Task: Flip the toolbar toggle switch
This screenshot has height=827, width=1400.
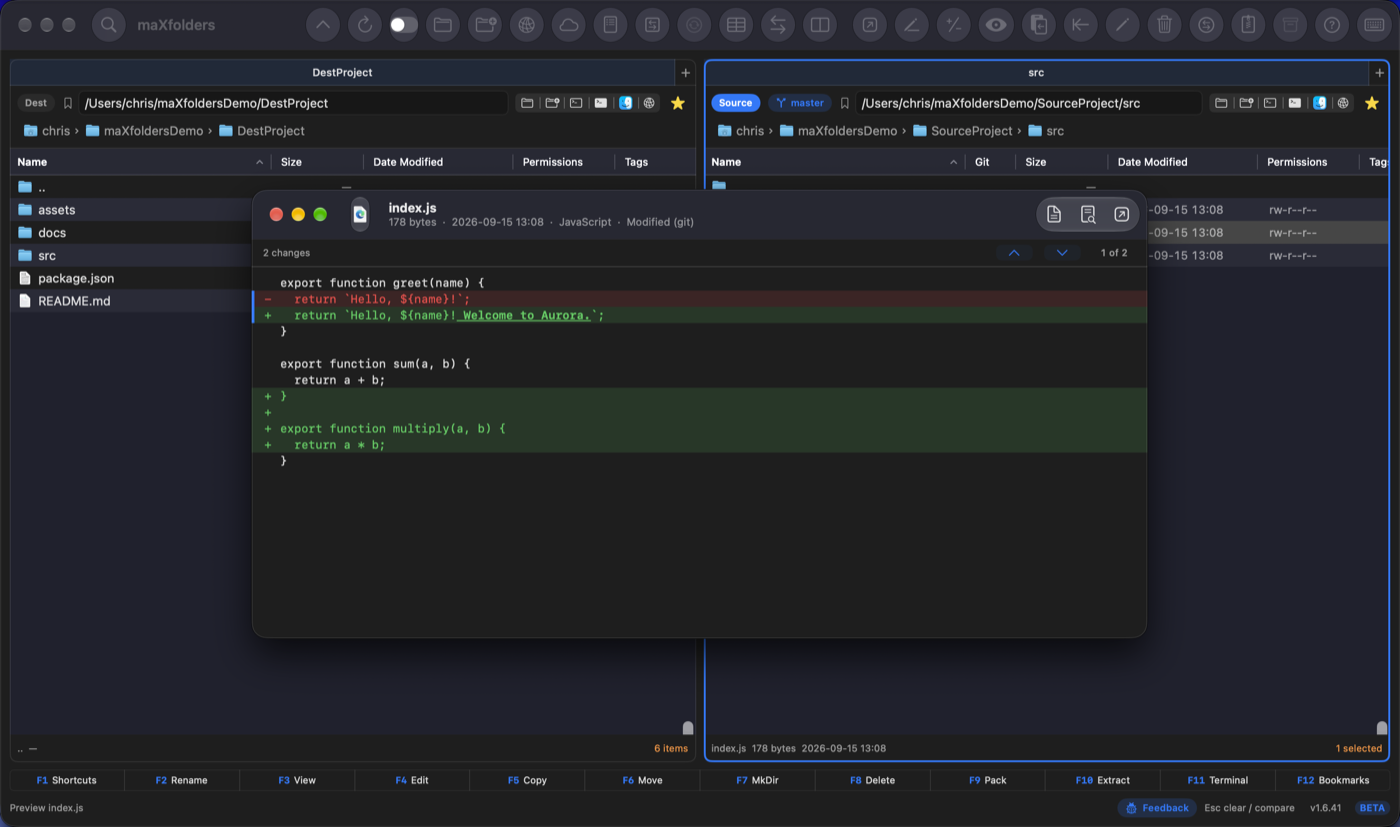Action: pos(404,25)
